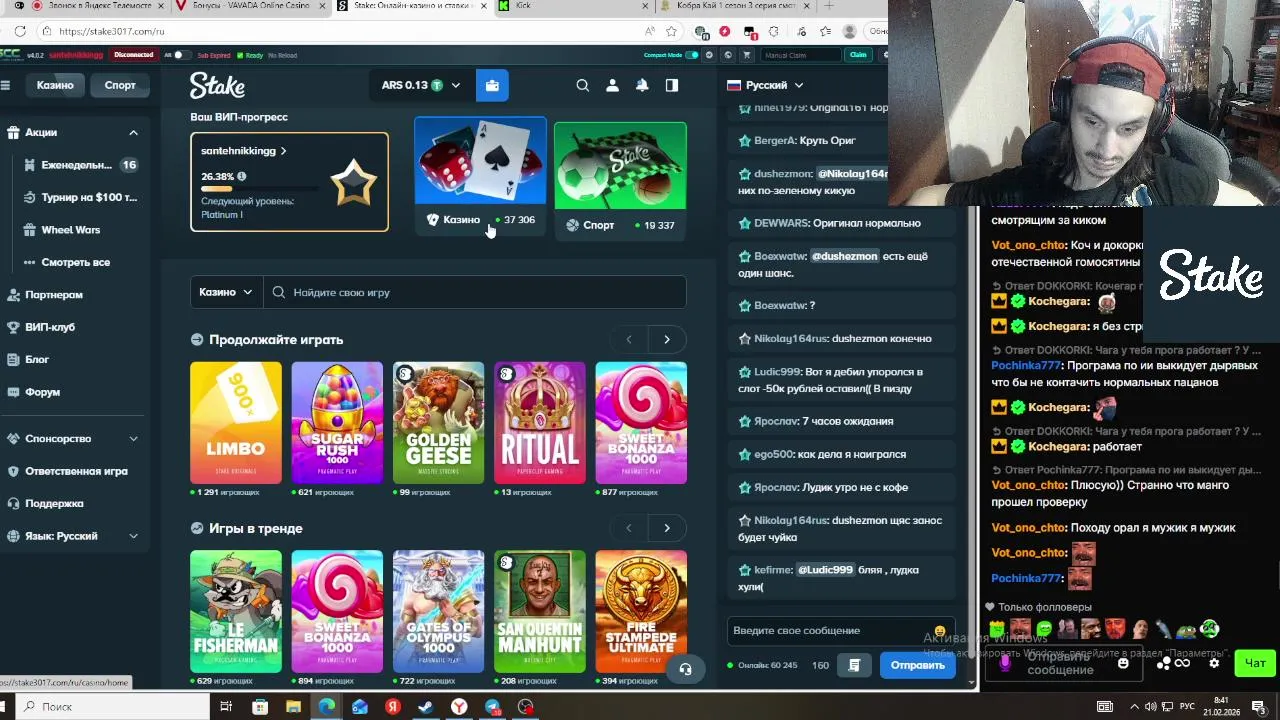Click the emoji icon in Stake chat input
Viewport: 1280px width, 720px height.
point(939,631)
